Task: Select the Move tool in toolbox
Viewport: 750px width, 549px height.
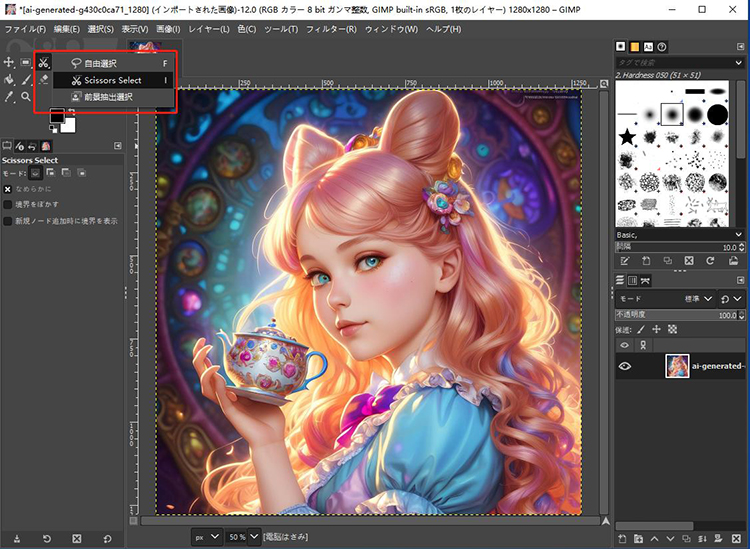Action: (9, 62)
